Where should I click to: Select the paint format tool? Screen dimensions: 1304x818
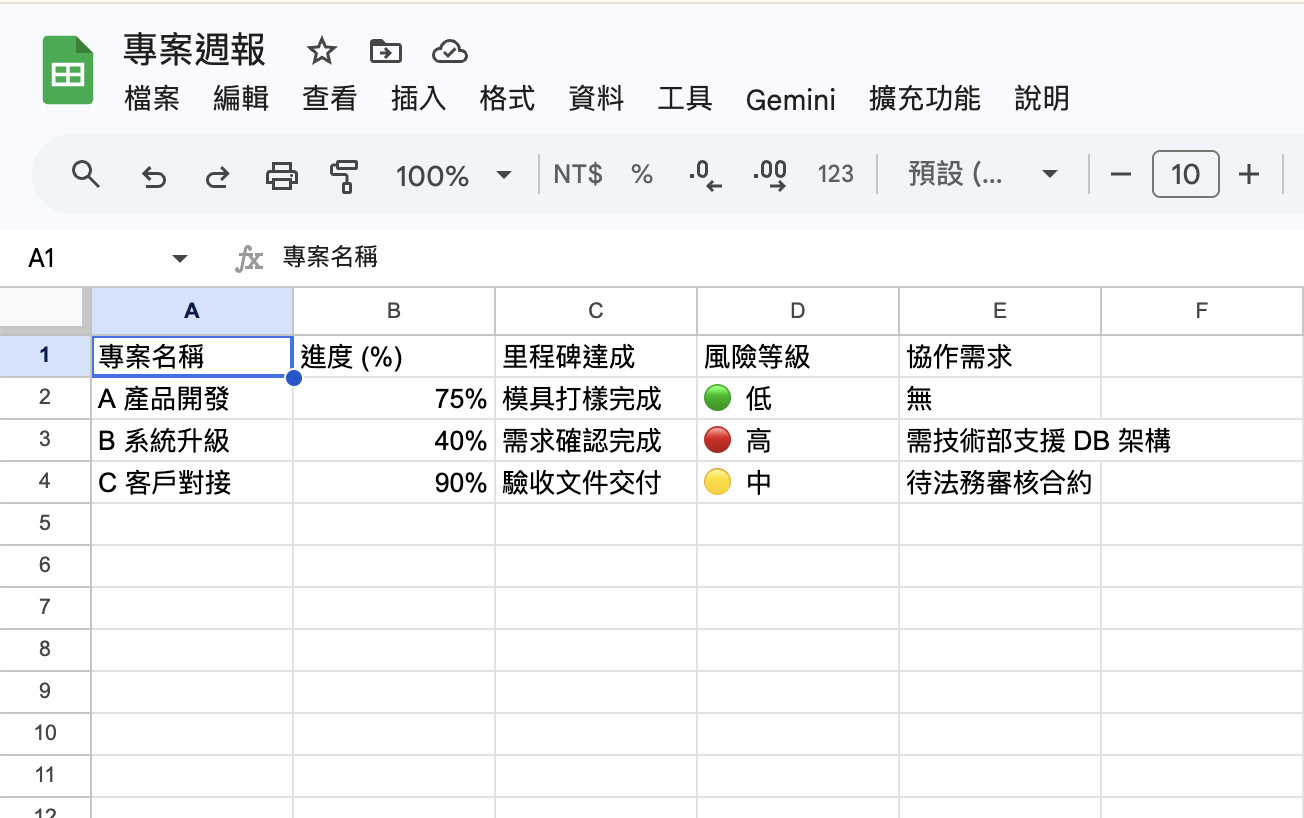pos(343,174)
